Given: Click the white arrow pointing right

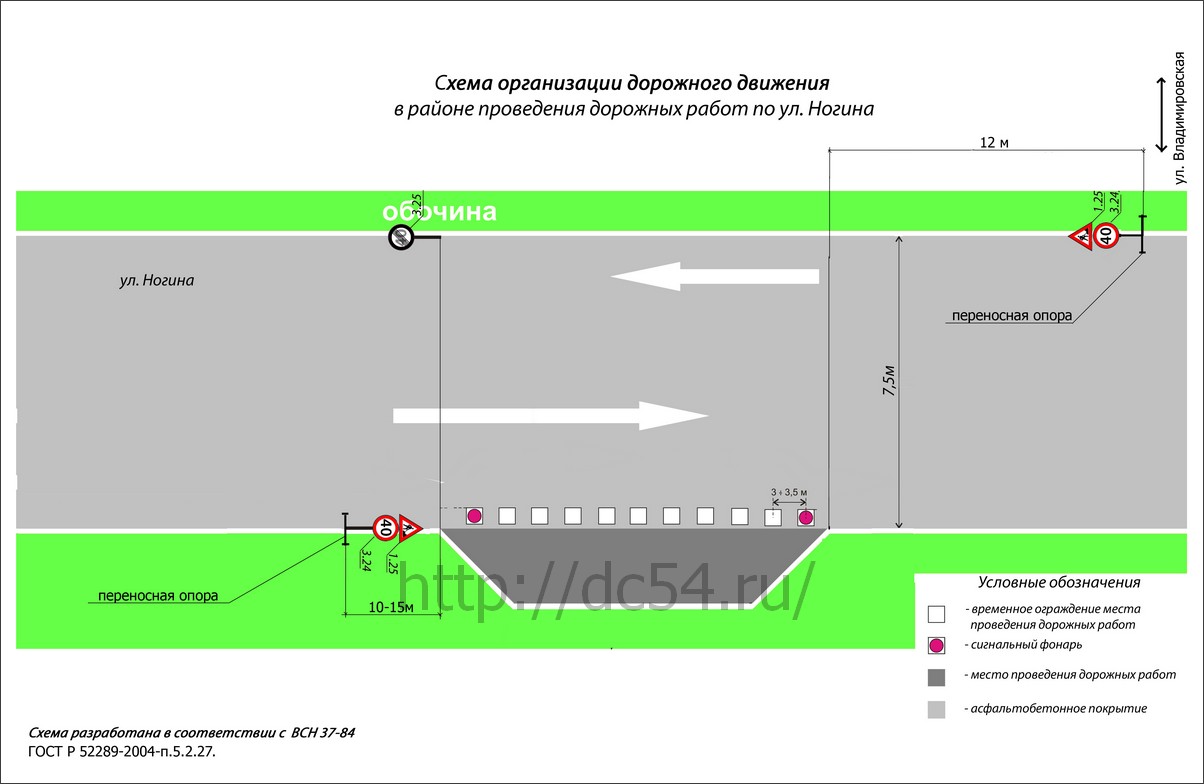Looking at the screenshot, I should click(550, 415).
